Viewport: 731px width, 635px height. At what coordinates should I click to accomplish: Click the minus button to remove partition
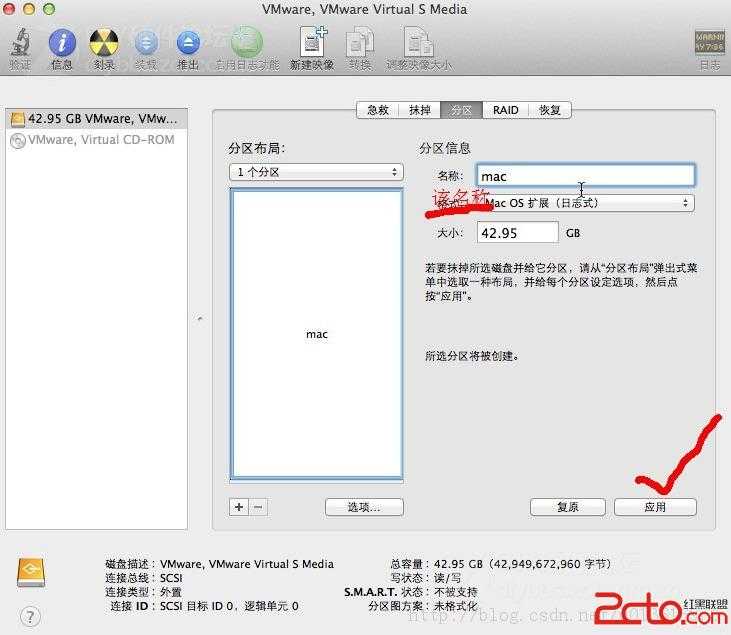click(259, 507)
